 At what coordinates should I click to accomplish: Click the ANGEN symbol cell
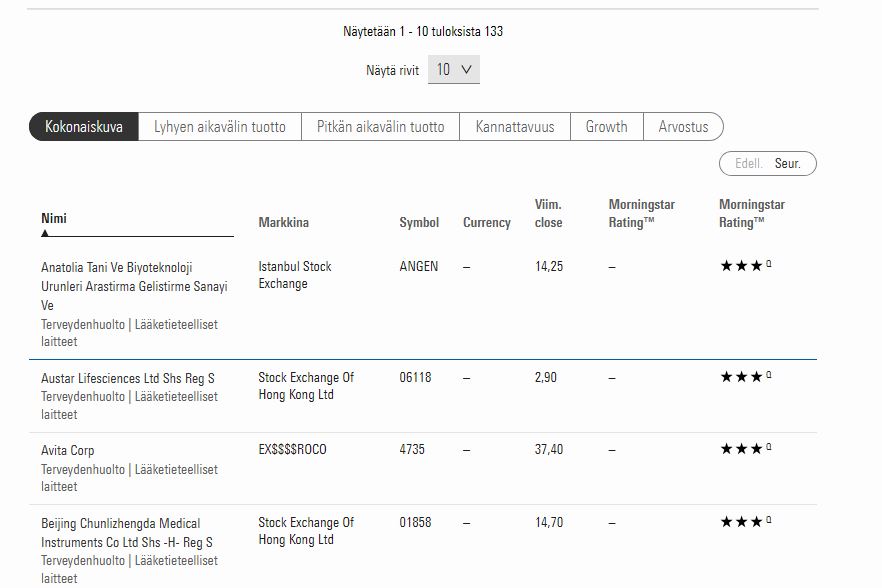point(418,266)
